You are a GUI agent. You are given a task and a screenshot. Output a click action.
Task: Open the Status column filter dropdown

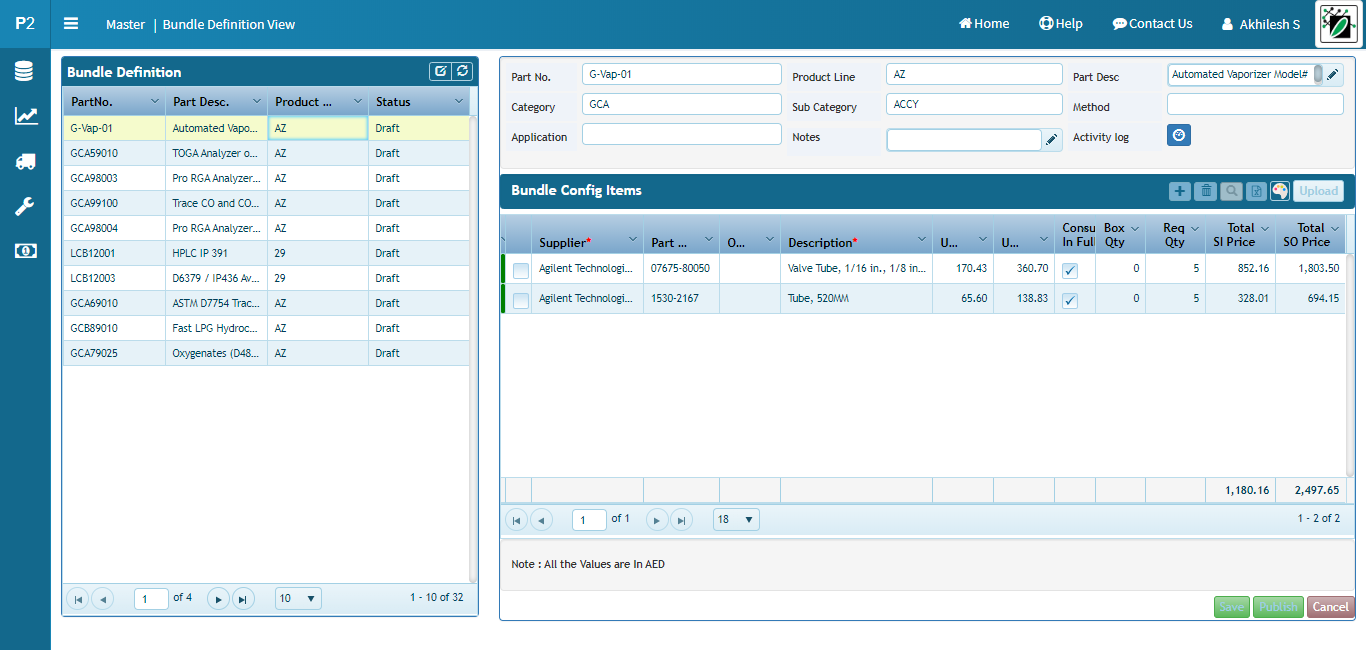pos(459,102)
